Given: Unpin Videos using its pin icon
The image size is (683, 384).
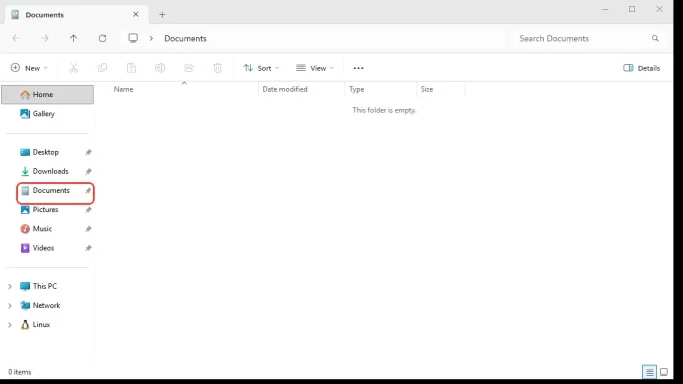Looking at the screenshot, I should pyautogui.click(x=88, y=248).
